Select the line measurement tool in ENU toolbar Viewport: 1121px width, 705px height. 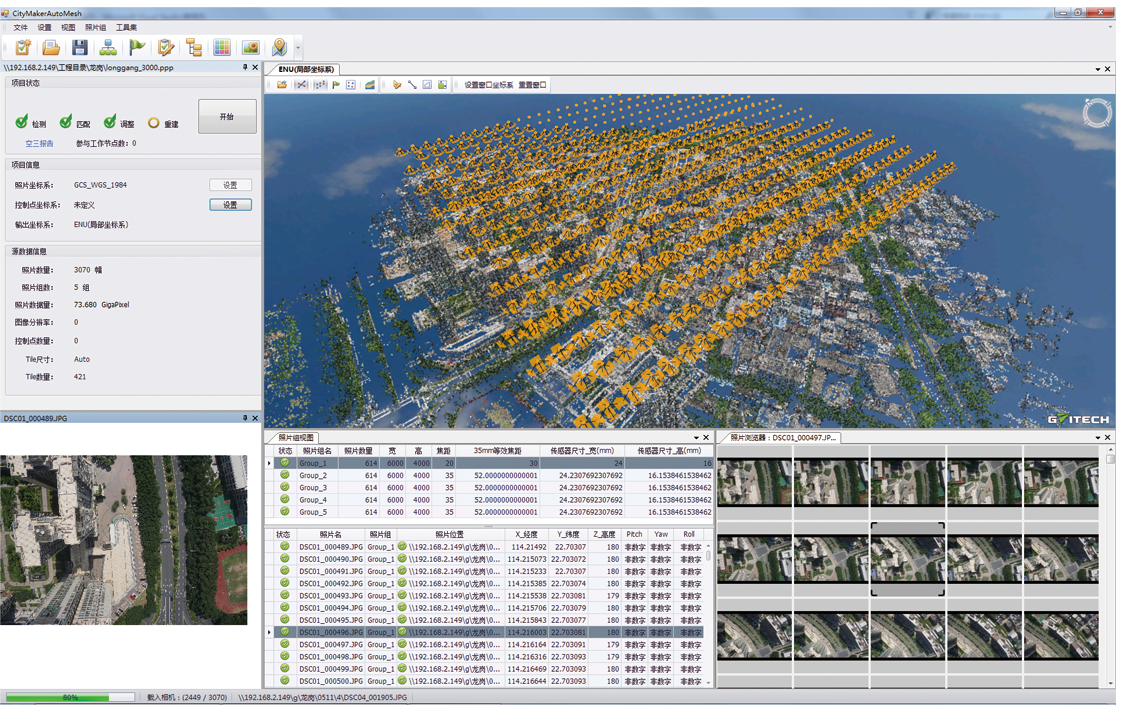(413, 84)
